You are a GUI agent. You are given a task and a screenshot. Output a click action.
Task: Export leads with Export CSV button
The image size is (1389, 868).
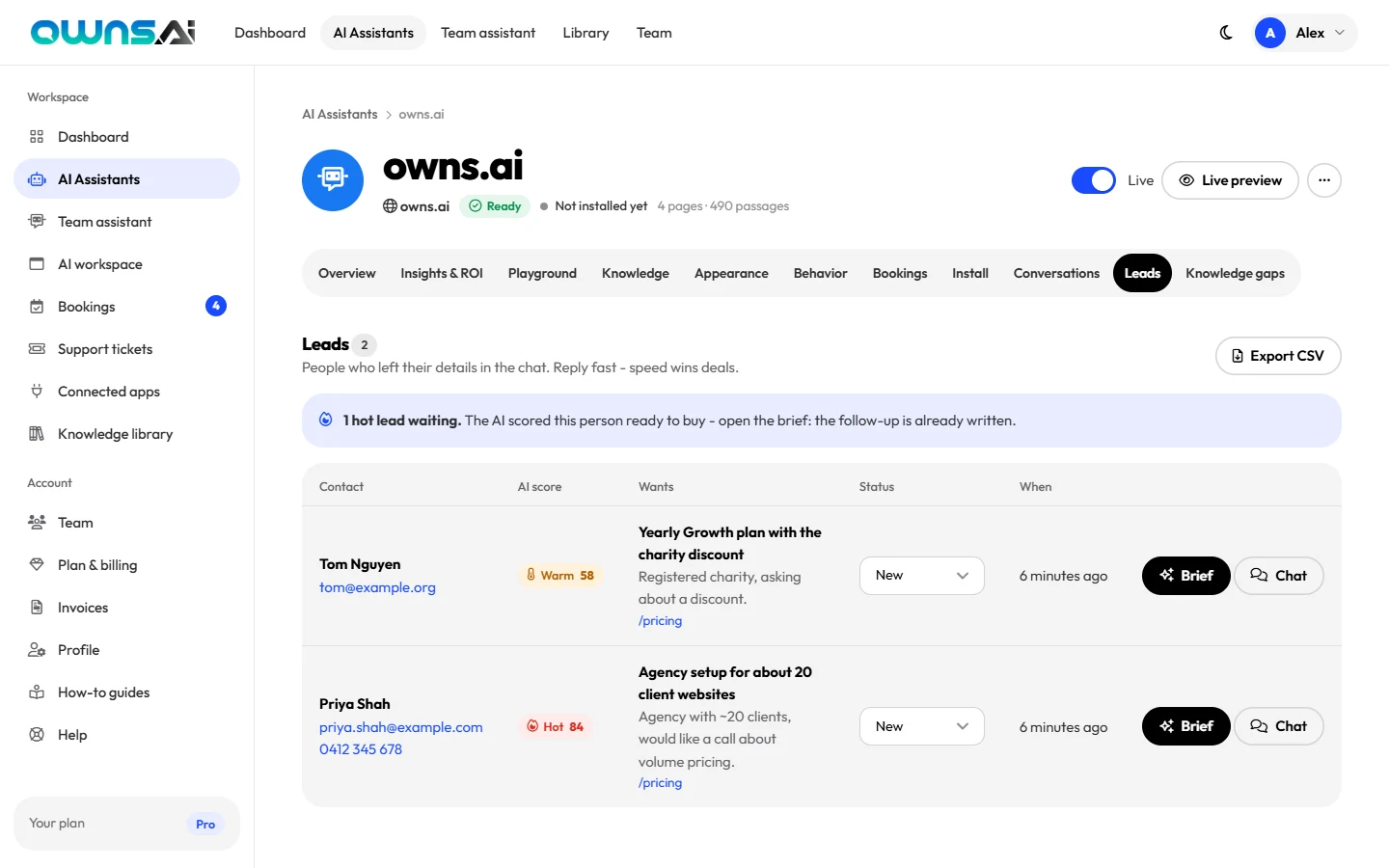pos(1278,356)
